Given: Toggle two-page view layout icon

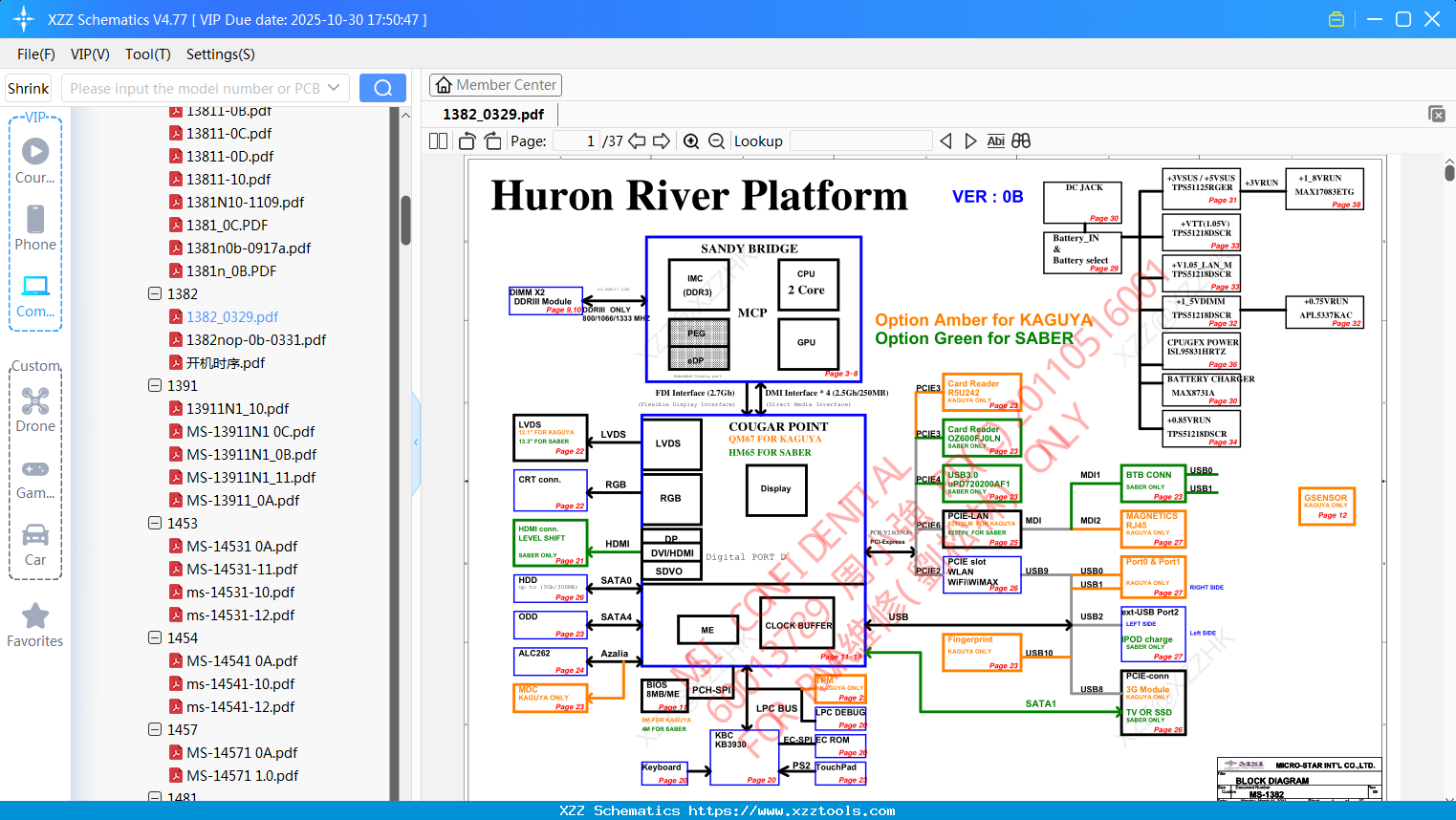Looking at the screenshot, I should (x=438, y=141).
